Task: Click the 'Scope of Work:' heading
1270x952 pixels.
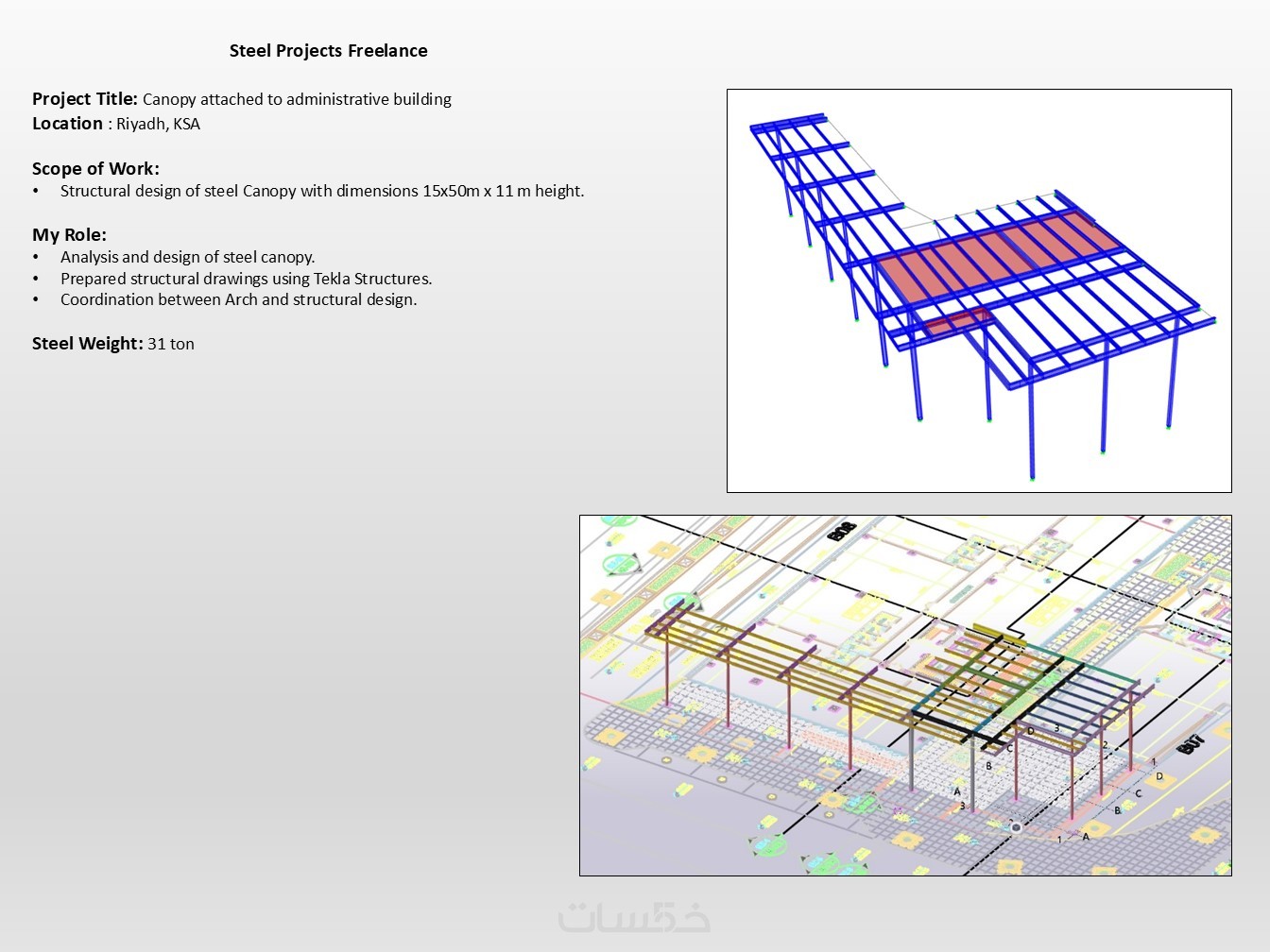Action: (x=95, y=169)
